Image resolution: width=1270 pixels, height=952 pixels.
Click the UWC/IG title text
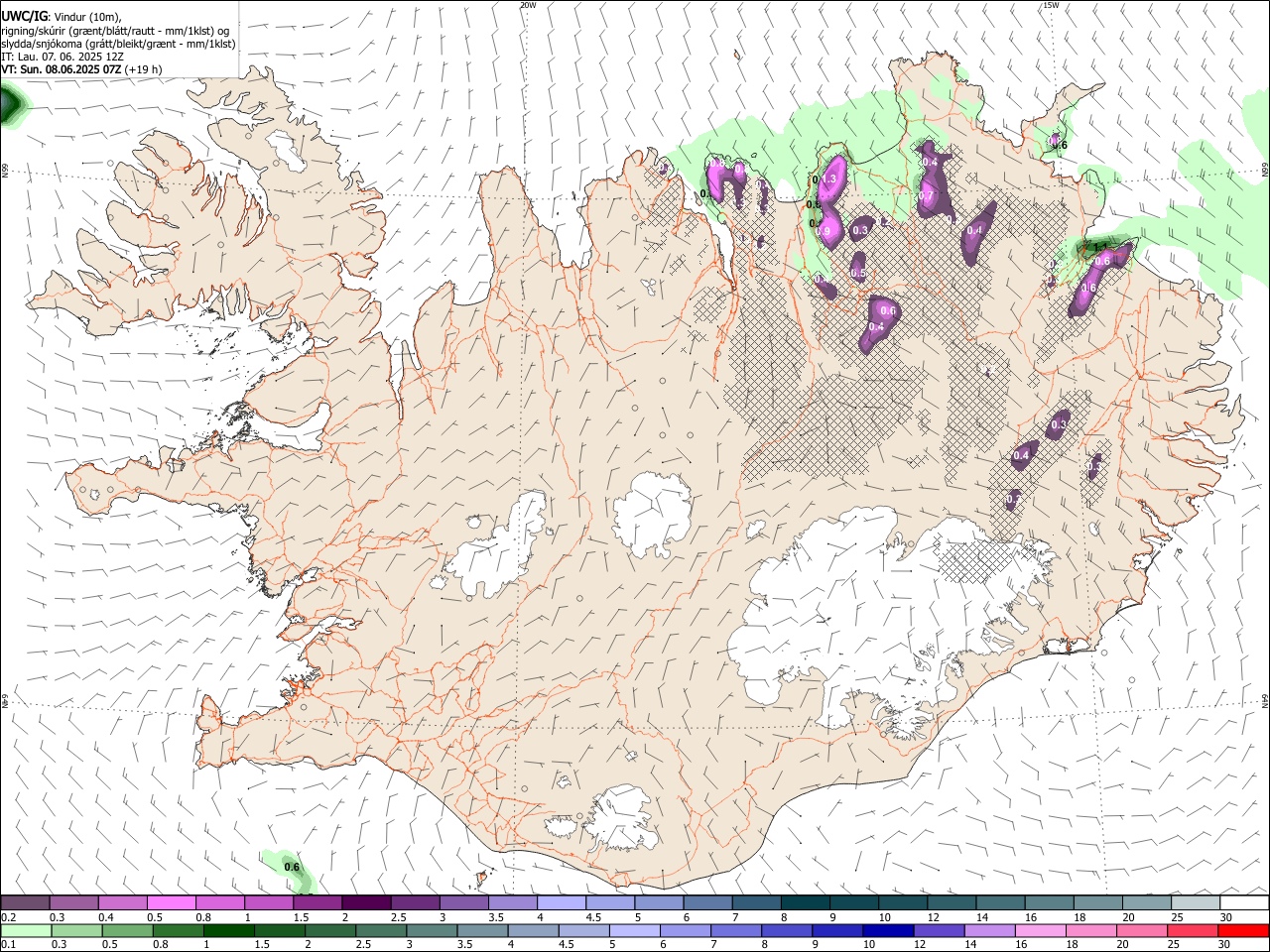pyautogui.click(x=24, y=16)
